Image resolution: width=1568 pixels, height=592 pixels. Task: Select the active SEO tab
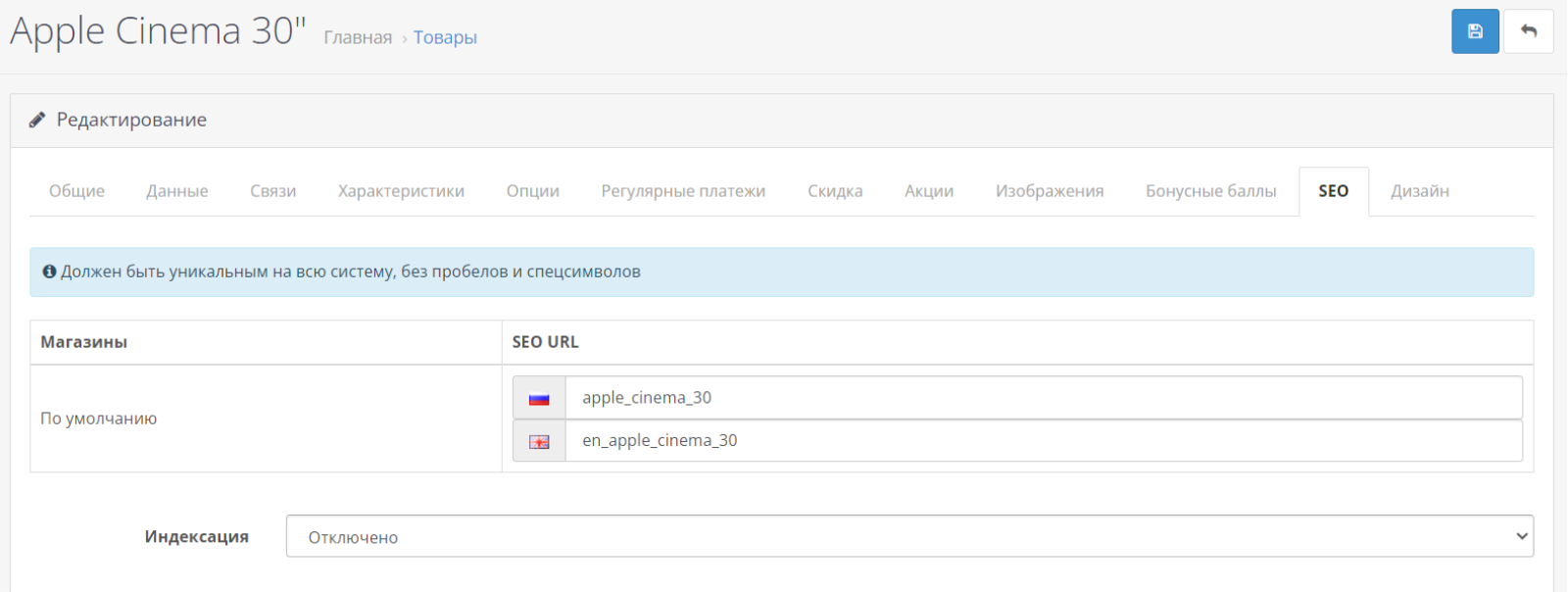click(x=1334, y=191)
